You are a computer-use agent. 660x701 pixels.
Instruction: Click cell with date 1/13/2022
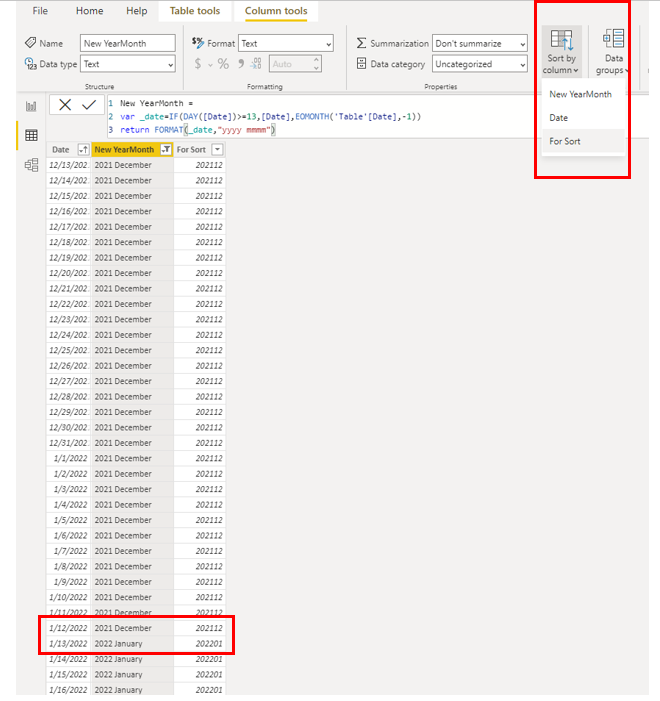pyautogui.click(x=68, y=644)
